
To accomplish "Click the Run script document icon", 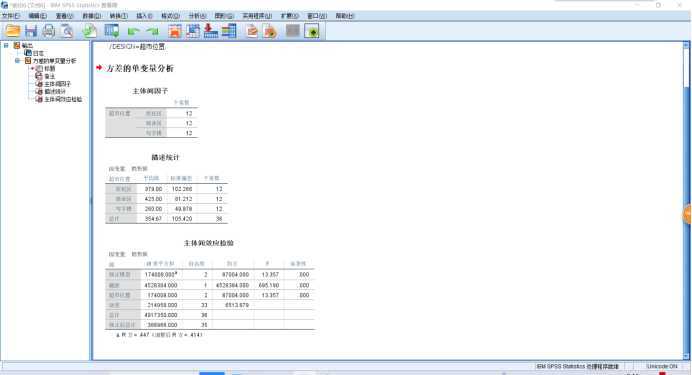I will click(270, 31).
